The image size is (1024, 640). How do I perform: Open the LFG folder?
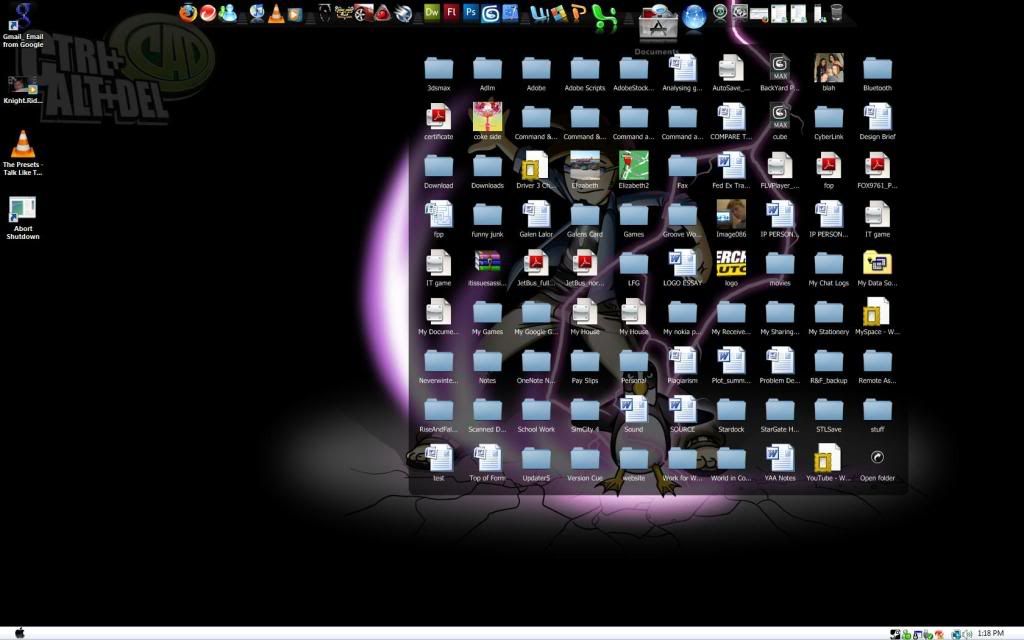(x=633, y=270)
